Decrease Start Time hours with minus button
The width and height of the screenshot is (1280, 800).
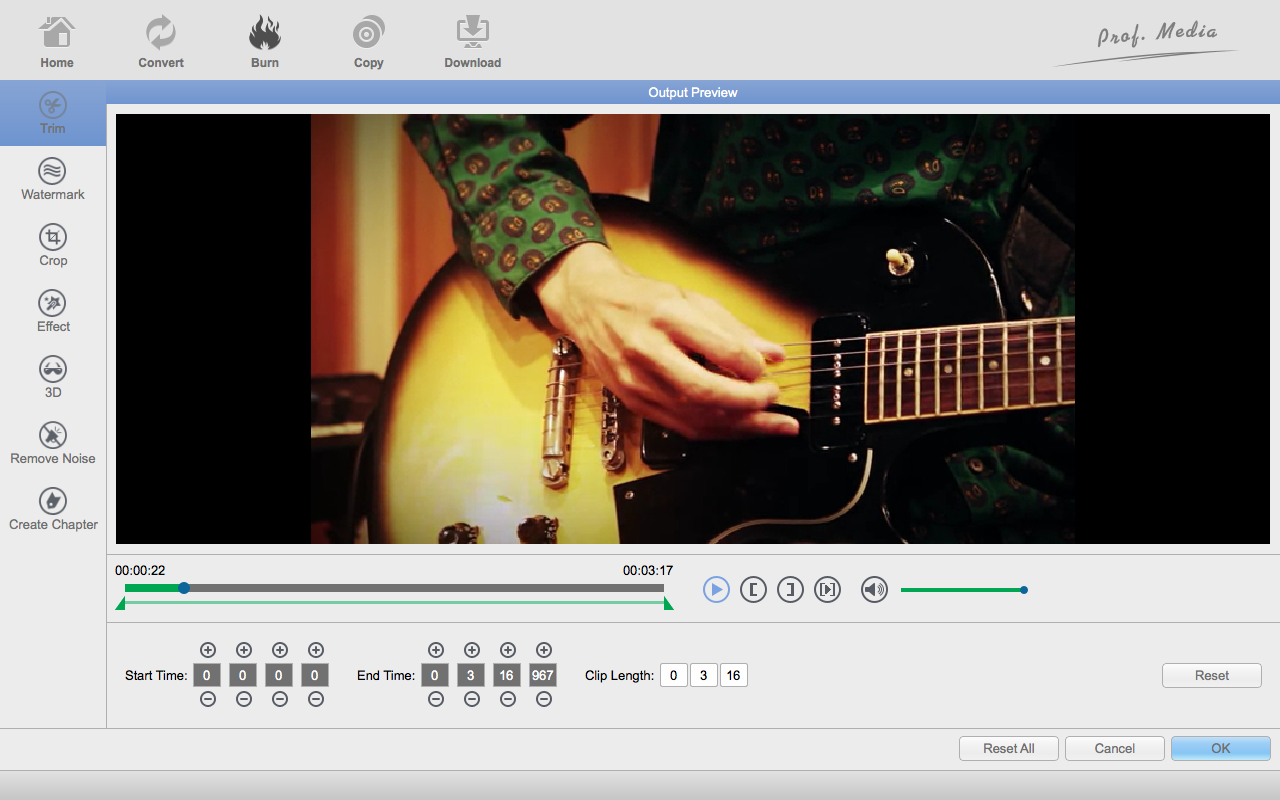click(207, 700)
